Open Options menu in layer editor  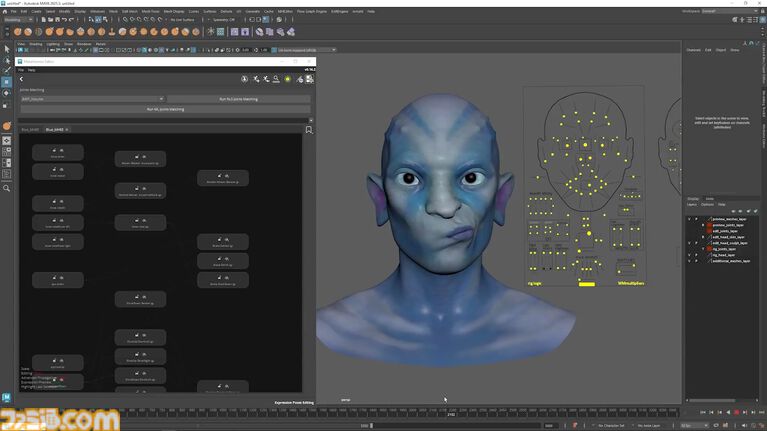pos(707,204)
